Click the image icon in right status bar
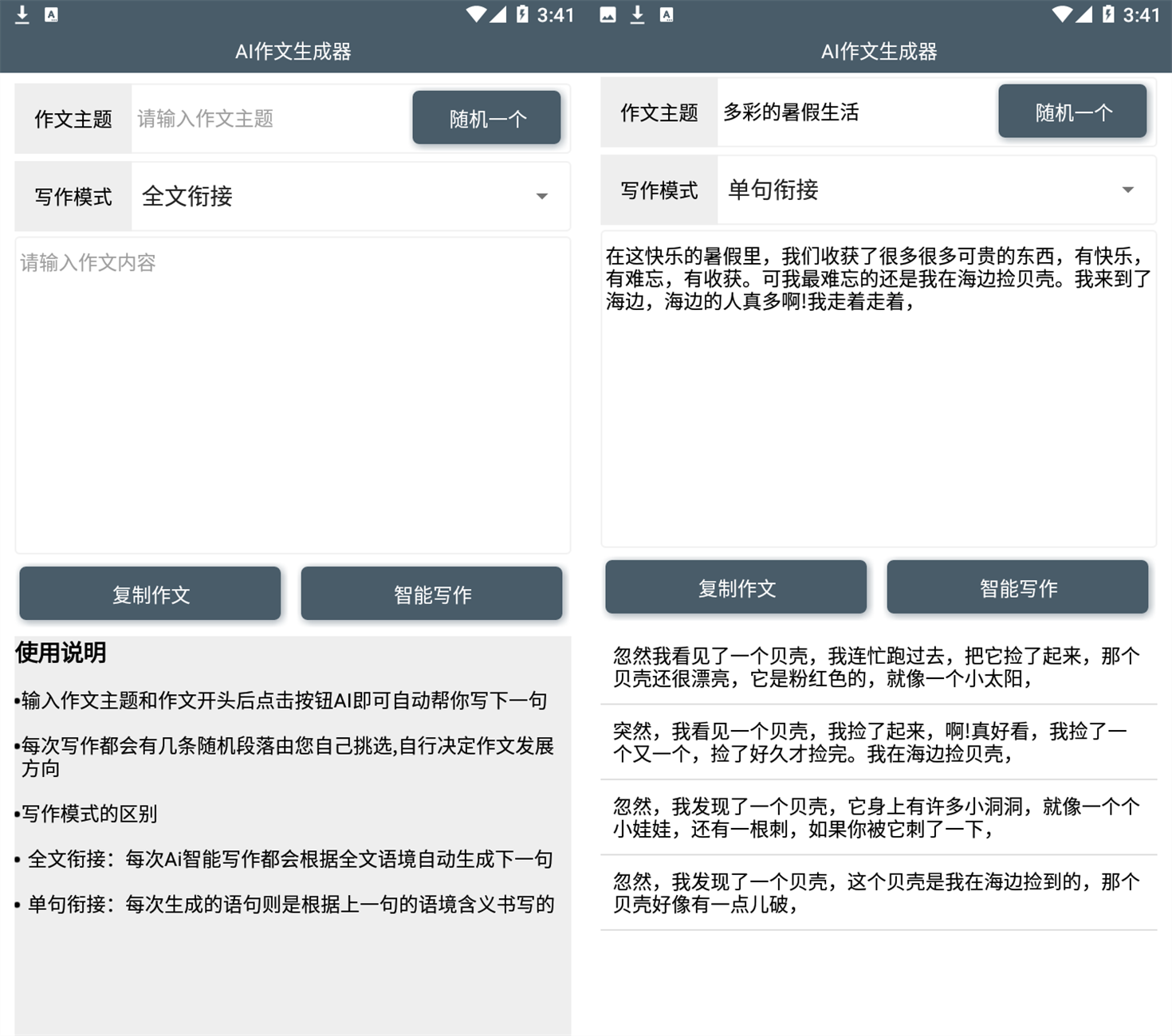This screenshot has height=1036, width=1172. pos(608,14)
